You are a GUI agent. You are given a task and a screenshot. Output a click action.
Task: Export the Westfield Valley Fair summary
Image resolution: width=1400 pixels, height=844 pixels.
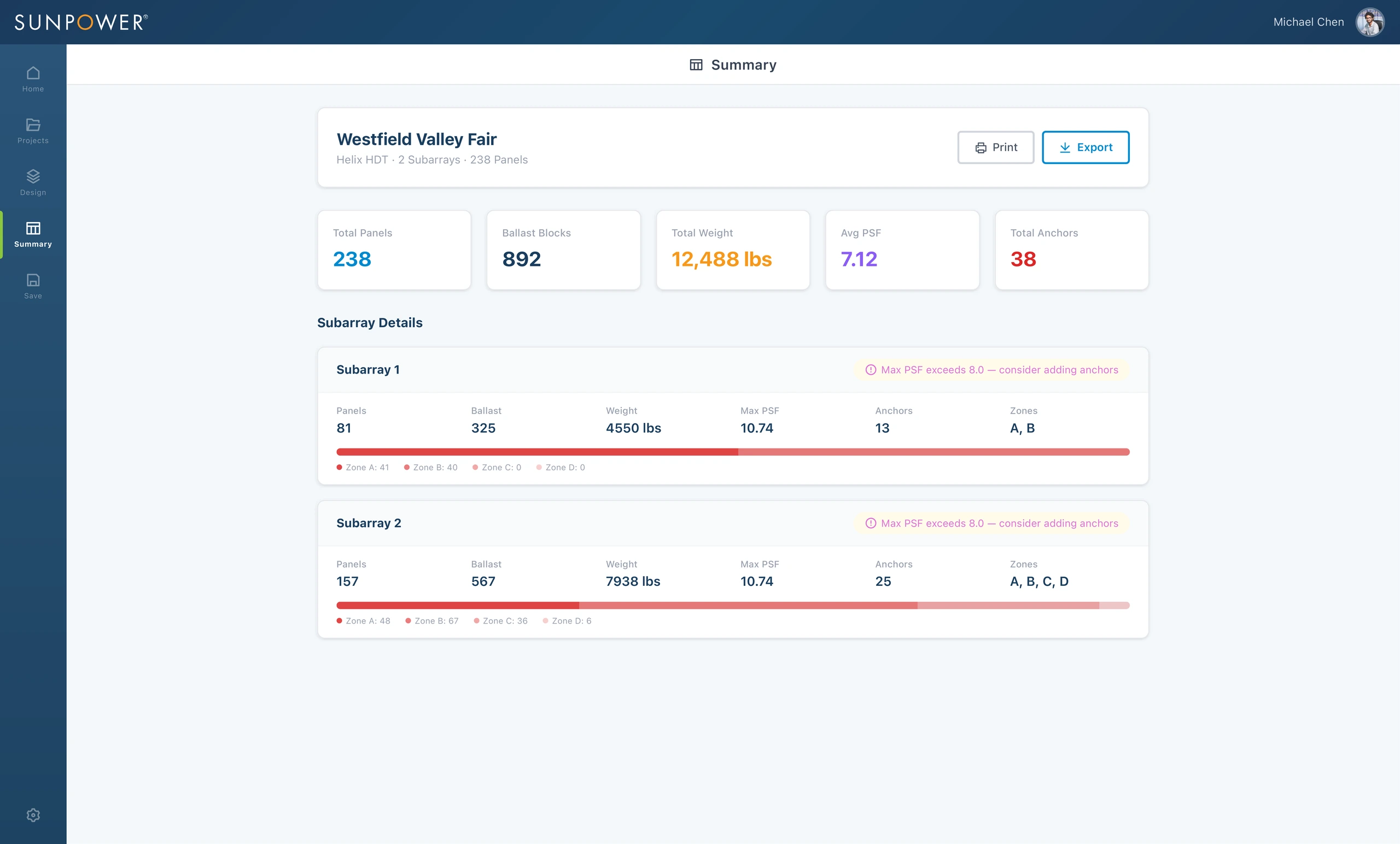point(1085,147)
